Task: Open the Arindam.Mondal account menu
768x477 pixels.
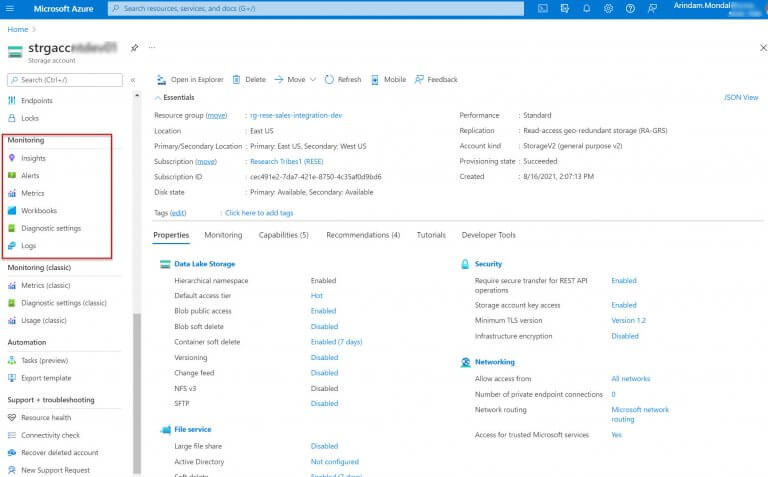Action: [x=719, y=8]
